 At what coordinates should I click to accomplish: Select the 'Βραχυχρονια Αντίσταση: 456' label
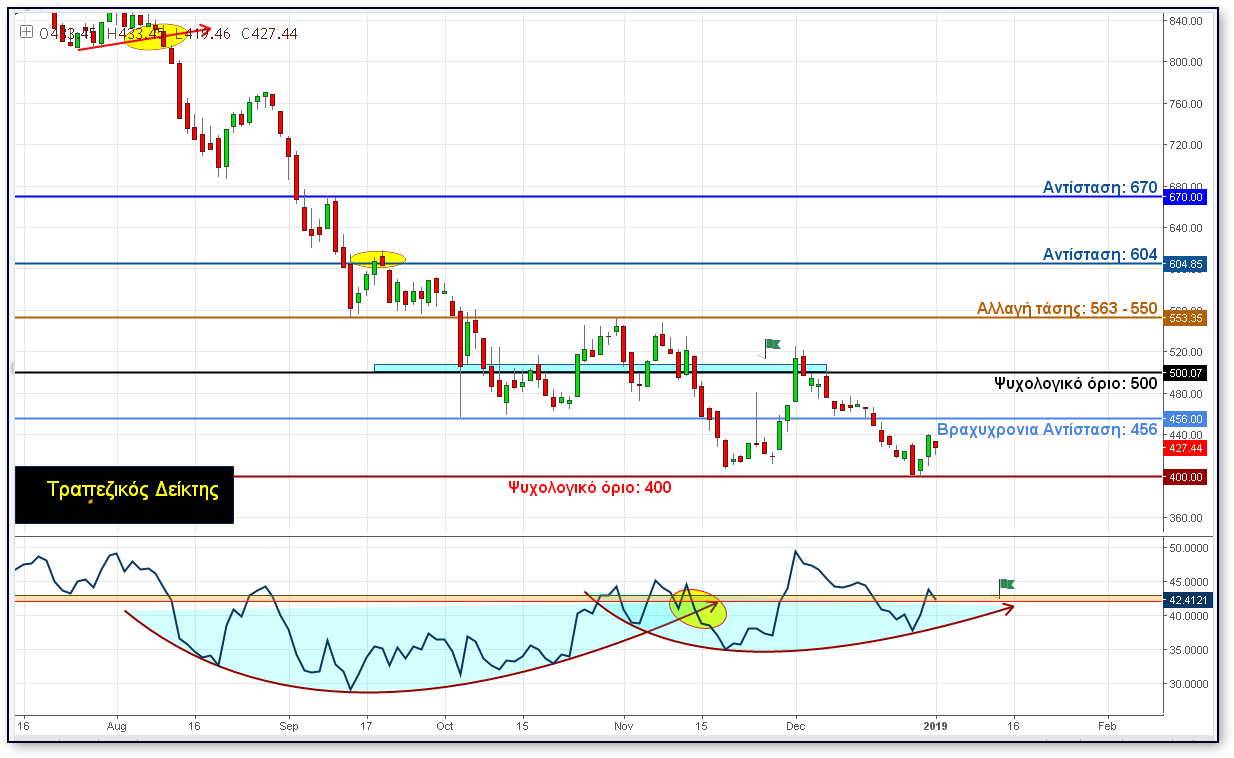click(x=1047, y=430)
